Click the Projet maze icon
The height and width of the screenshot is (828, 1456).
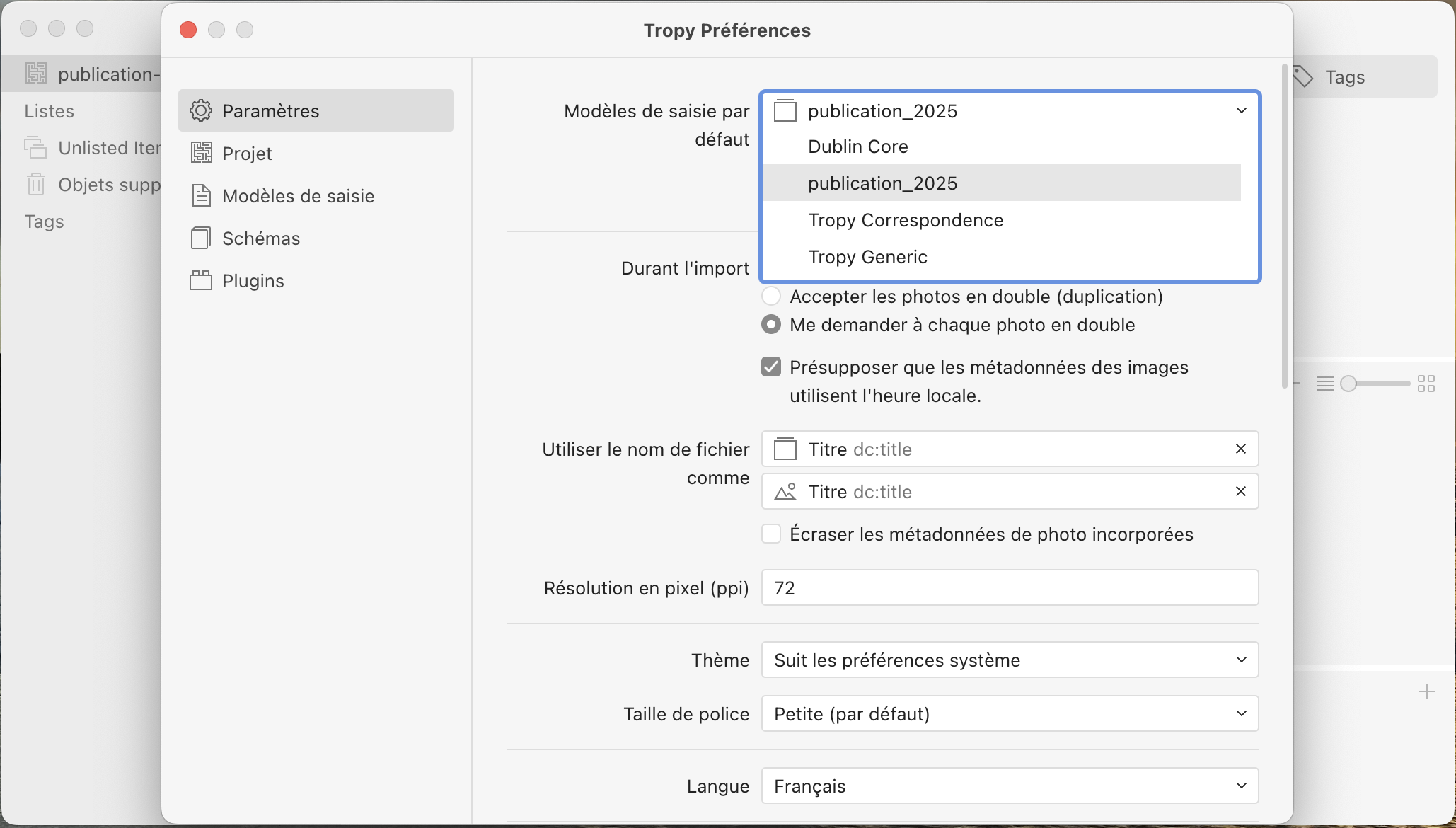tap(201, 153)
